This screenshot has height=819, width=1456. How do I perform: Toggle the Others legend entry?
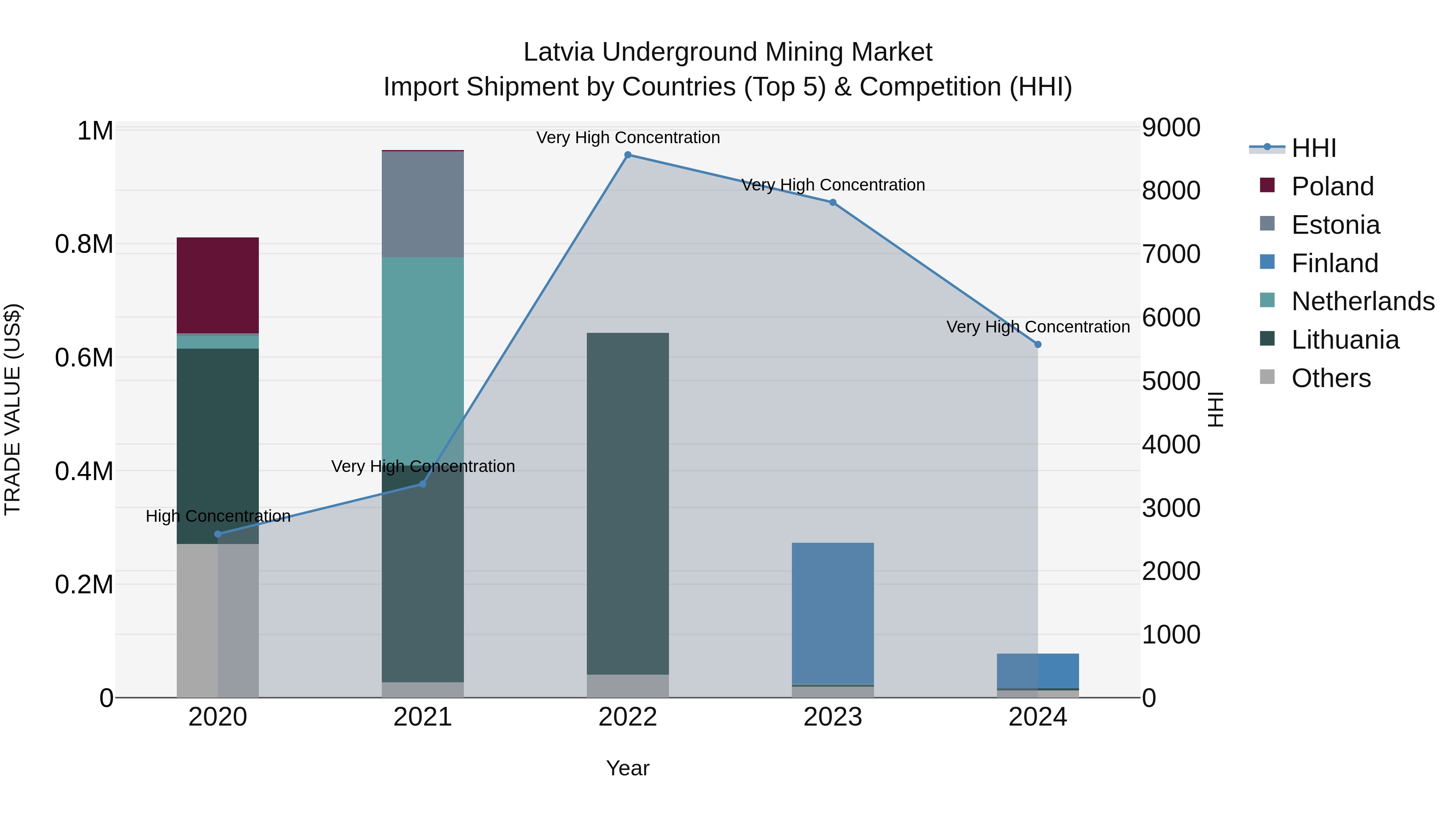click(1315, 378)
